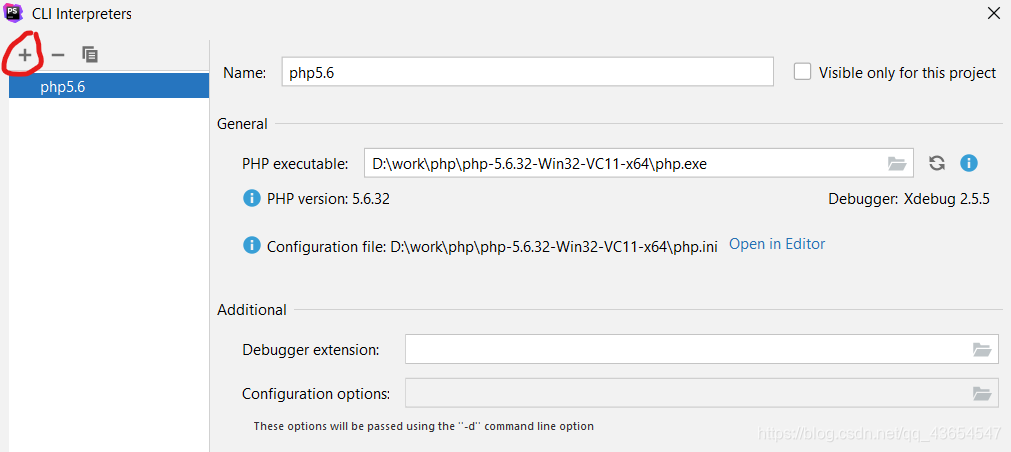Copy the selected interpreter configuration

pyautogui.click(x=90, y=55)
